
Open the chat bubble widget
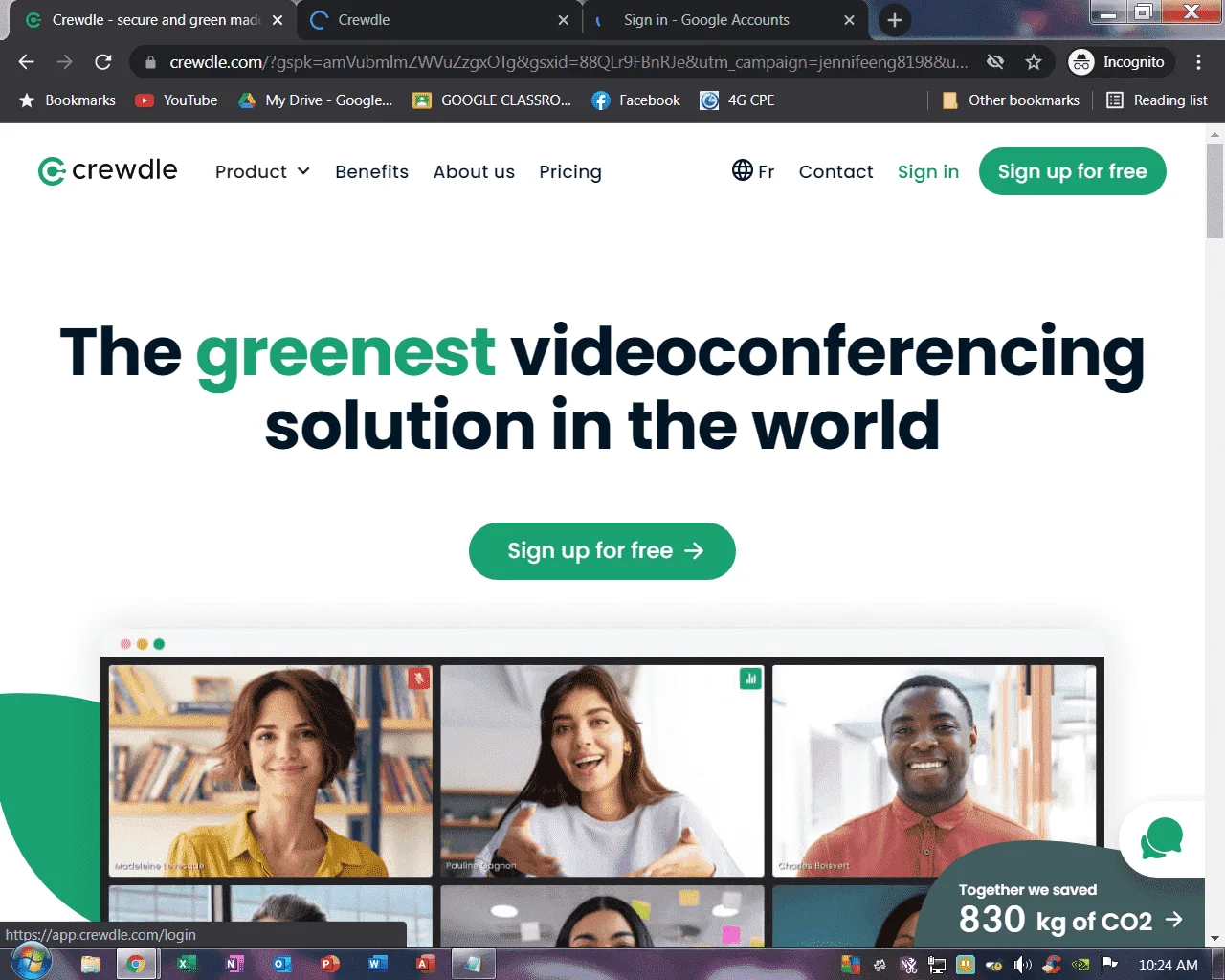(1161, 839)
